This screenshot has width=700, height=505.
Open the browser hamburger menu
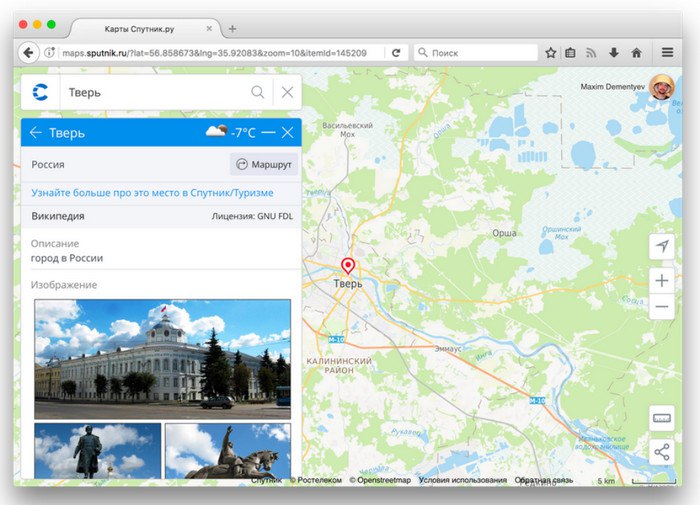point(667,53)
